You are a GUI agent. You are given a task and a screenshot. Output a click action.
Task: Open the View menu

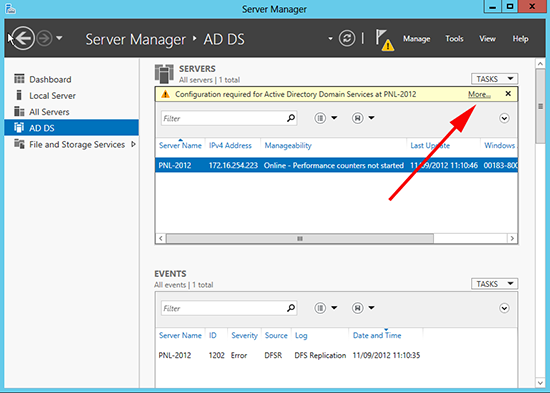(x=487, y=39)
